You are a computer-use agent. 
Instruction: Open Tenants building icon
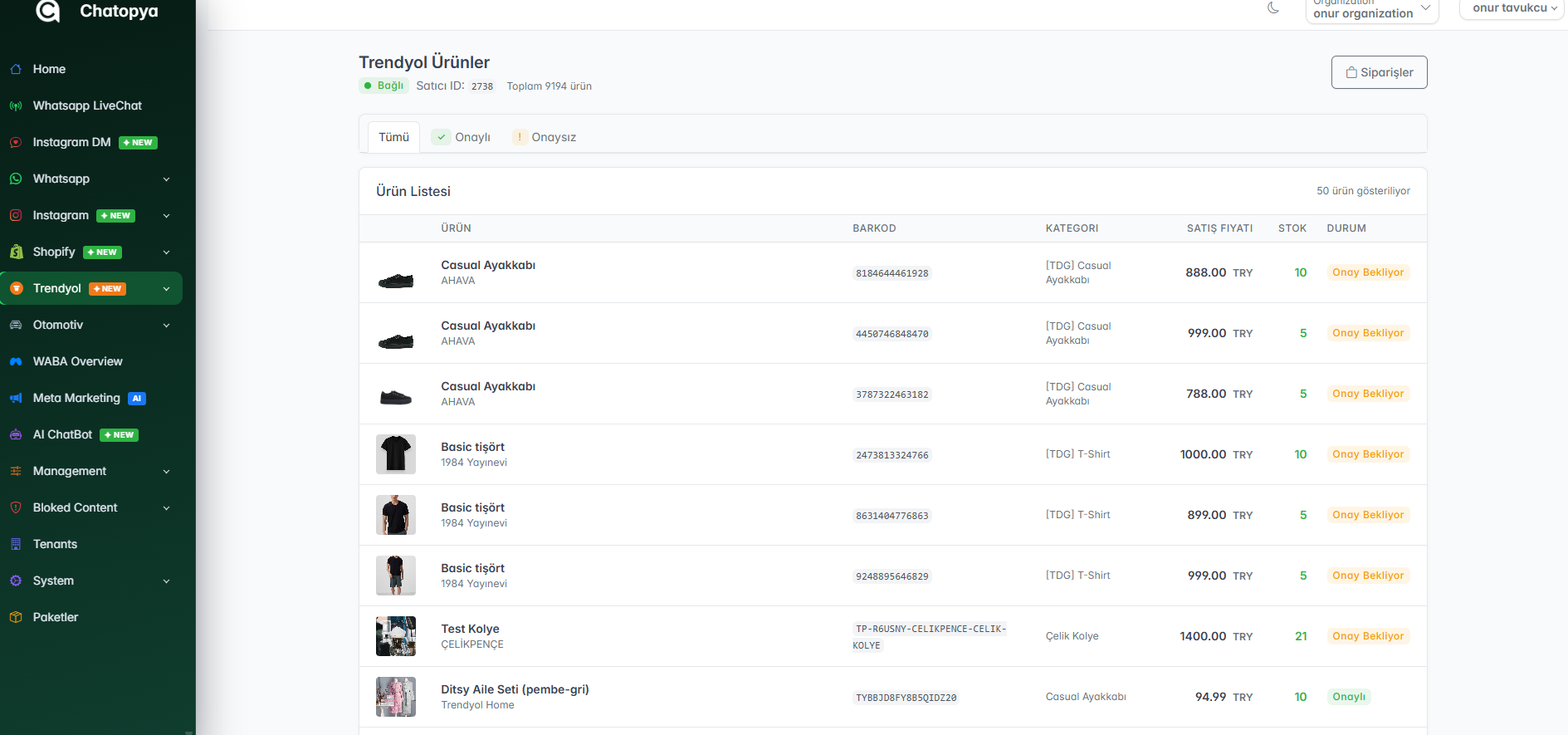pos(16,544)
